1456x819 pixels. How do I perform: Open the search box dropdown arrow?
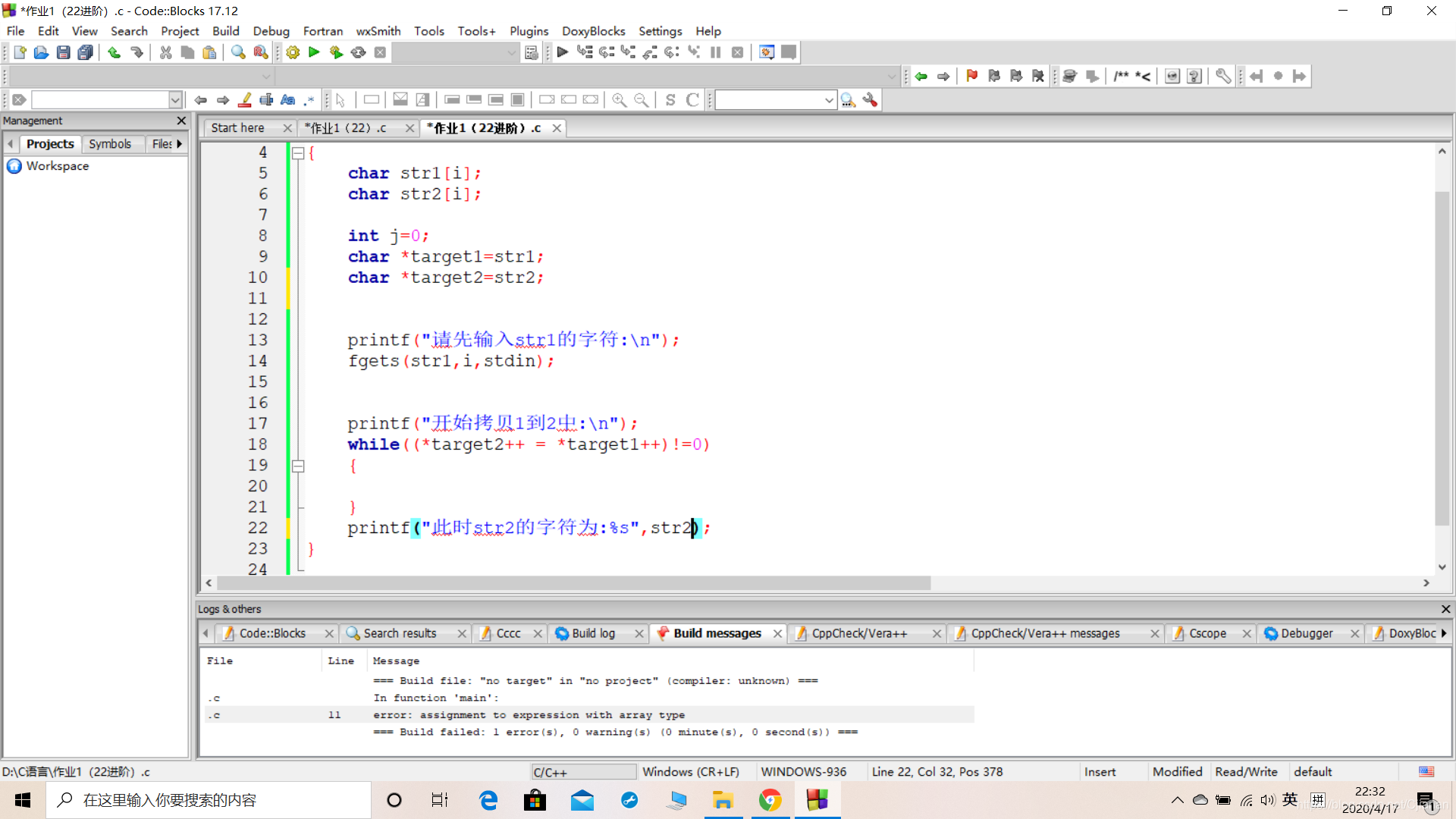click(x=829, y=99)
